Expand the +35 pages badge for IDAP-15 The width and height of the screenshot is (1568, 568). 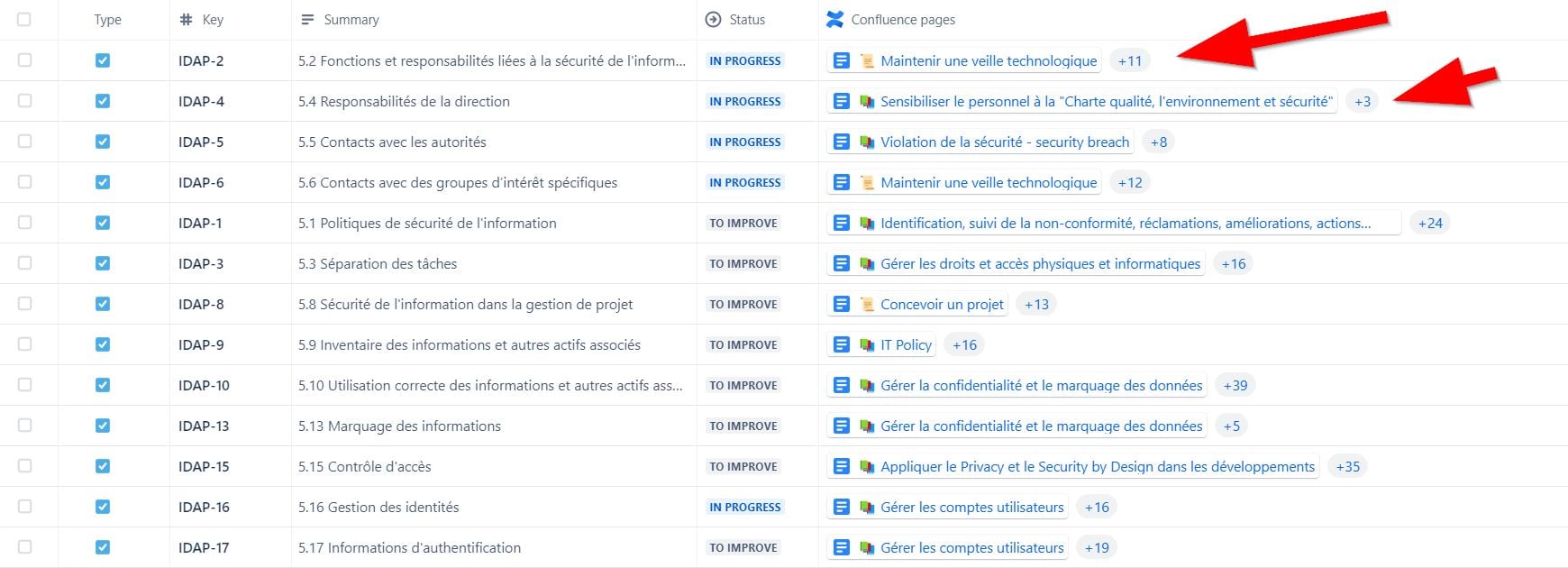[1348, 466]
